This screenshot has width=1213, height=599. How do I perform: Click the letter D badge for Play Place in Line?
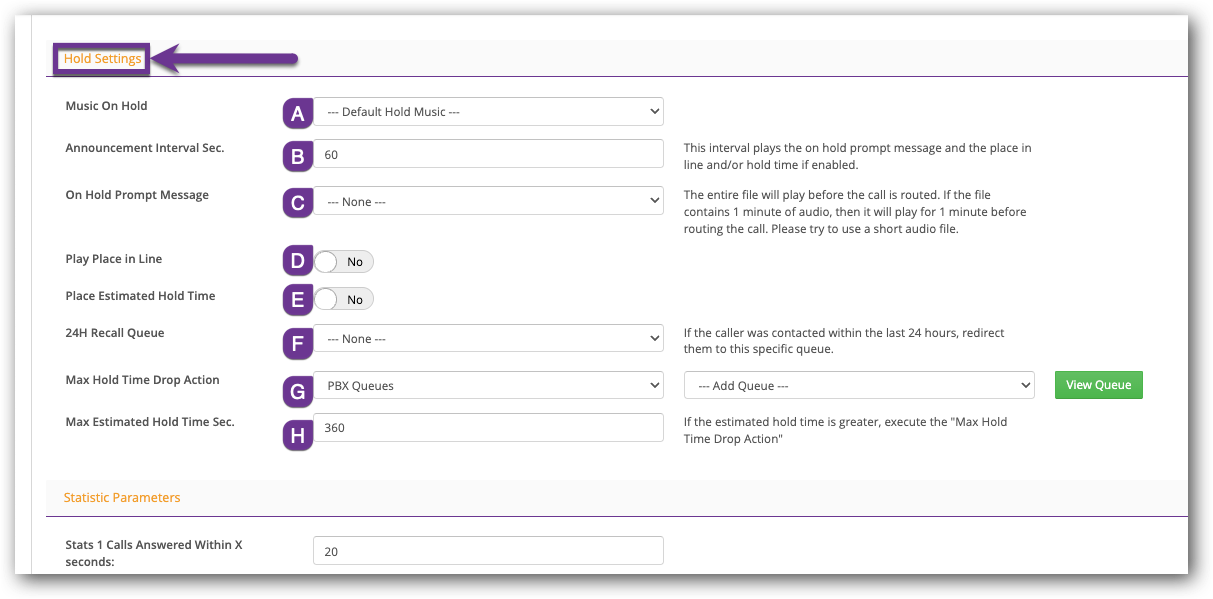coord(297,261)
